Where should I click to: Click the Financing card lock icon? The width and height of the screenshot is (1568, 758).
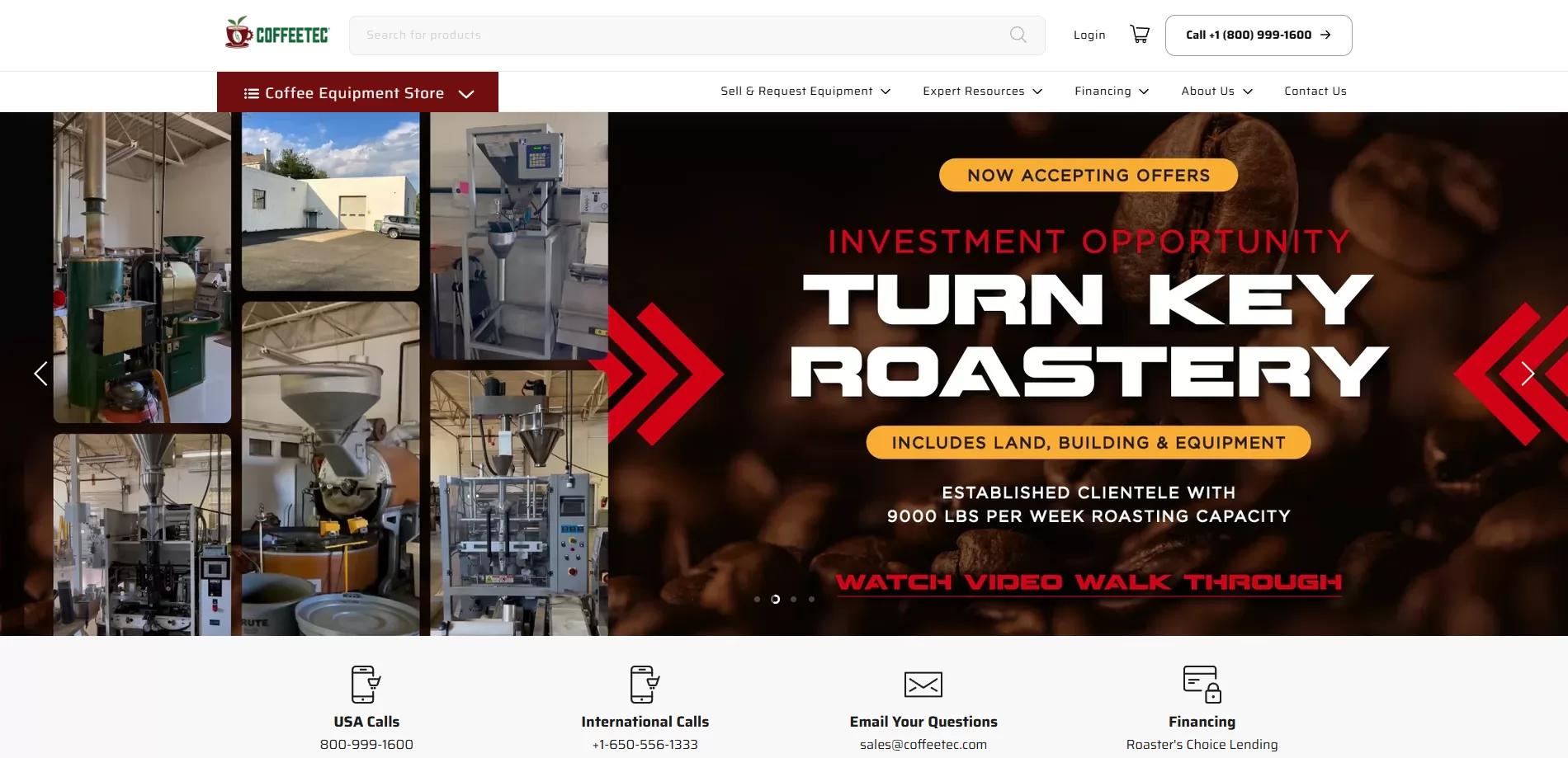coord(1202,684)
